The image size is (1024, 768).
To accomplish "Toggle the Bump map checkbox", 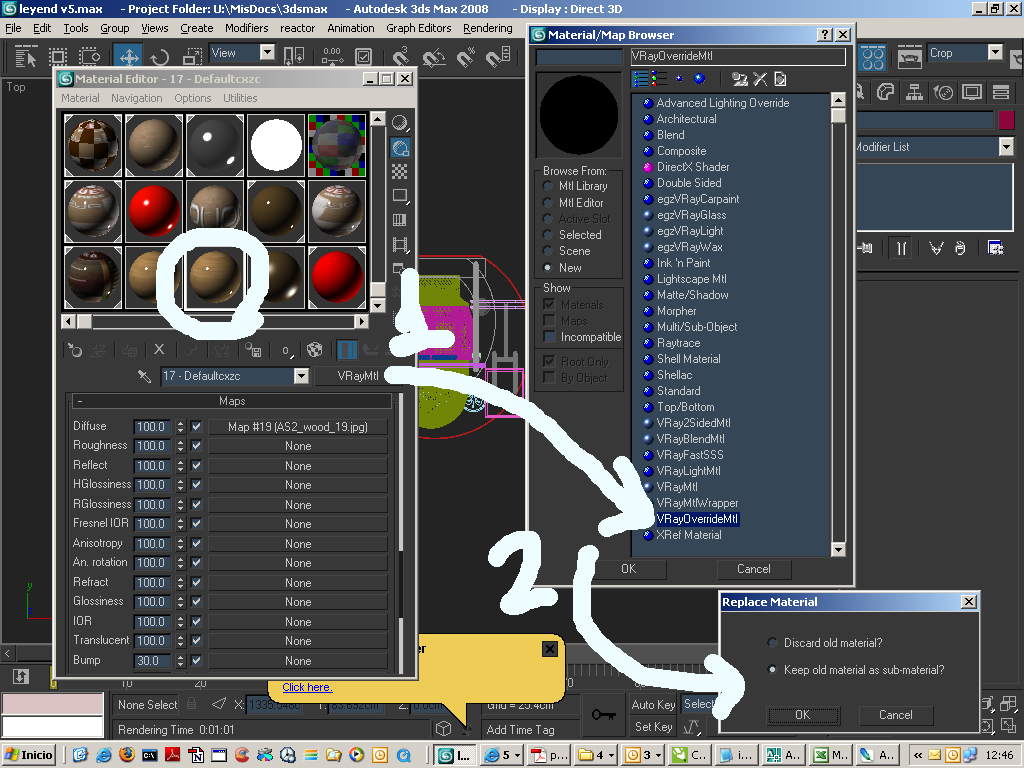I will tap(197, 660).
